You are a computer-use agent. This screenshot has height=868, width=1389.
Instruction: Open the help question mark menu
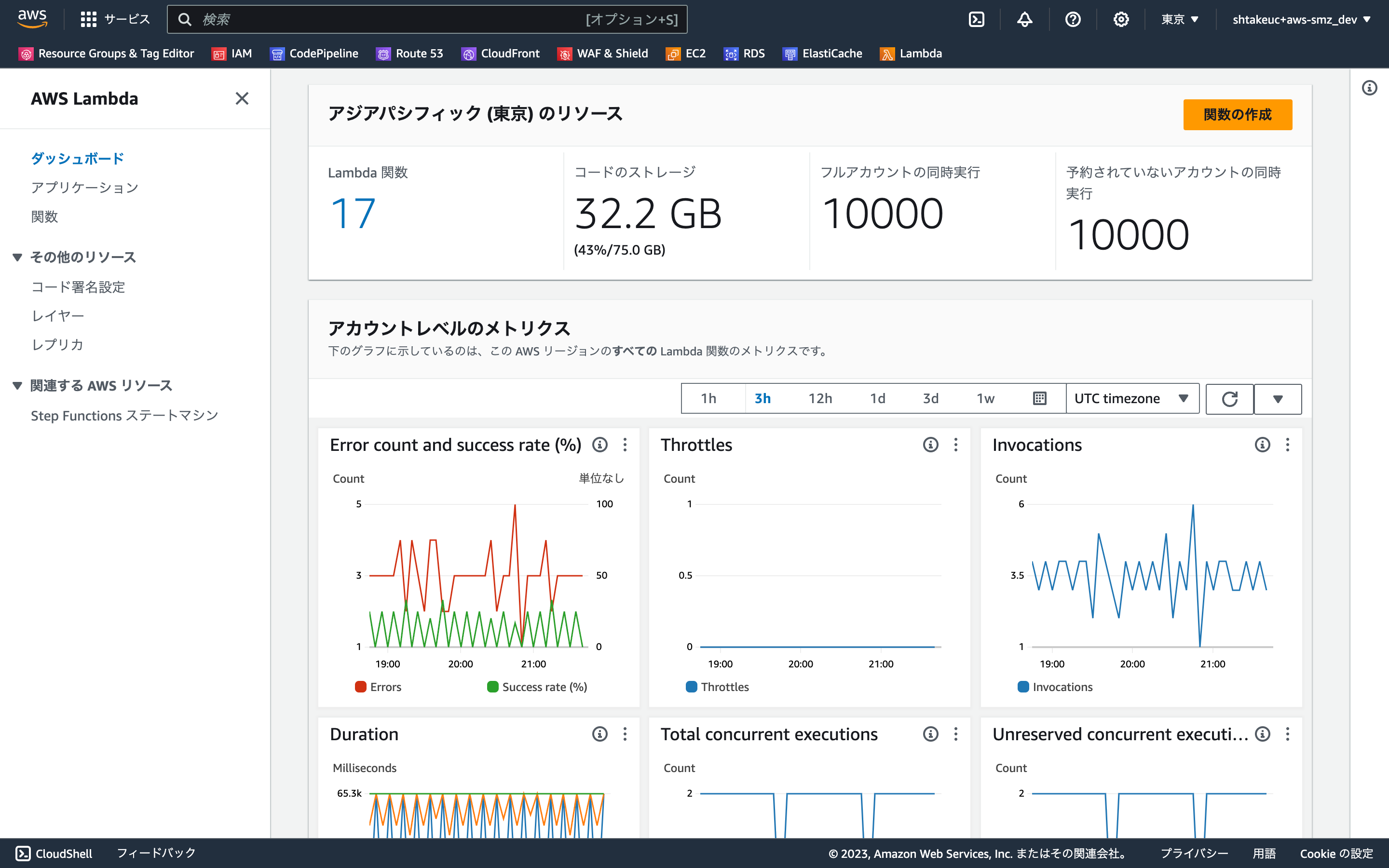tap(1073, 19)
